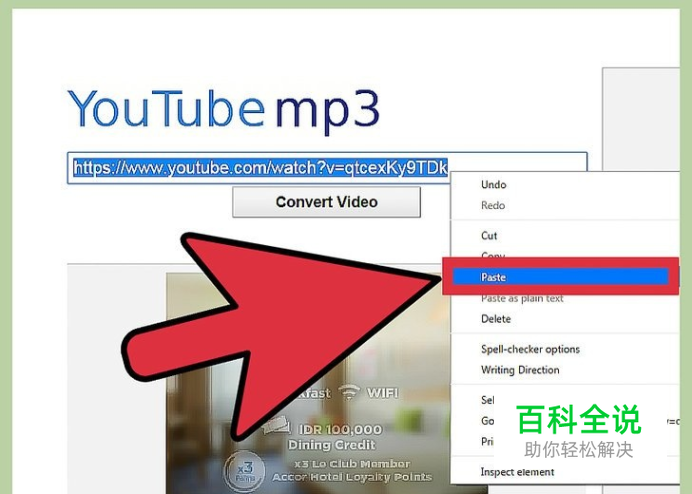
Task: Choose Redo from the context menu
Action: tap(493, 205)
